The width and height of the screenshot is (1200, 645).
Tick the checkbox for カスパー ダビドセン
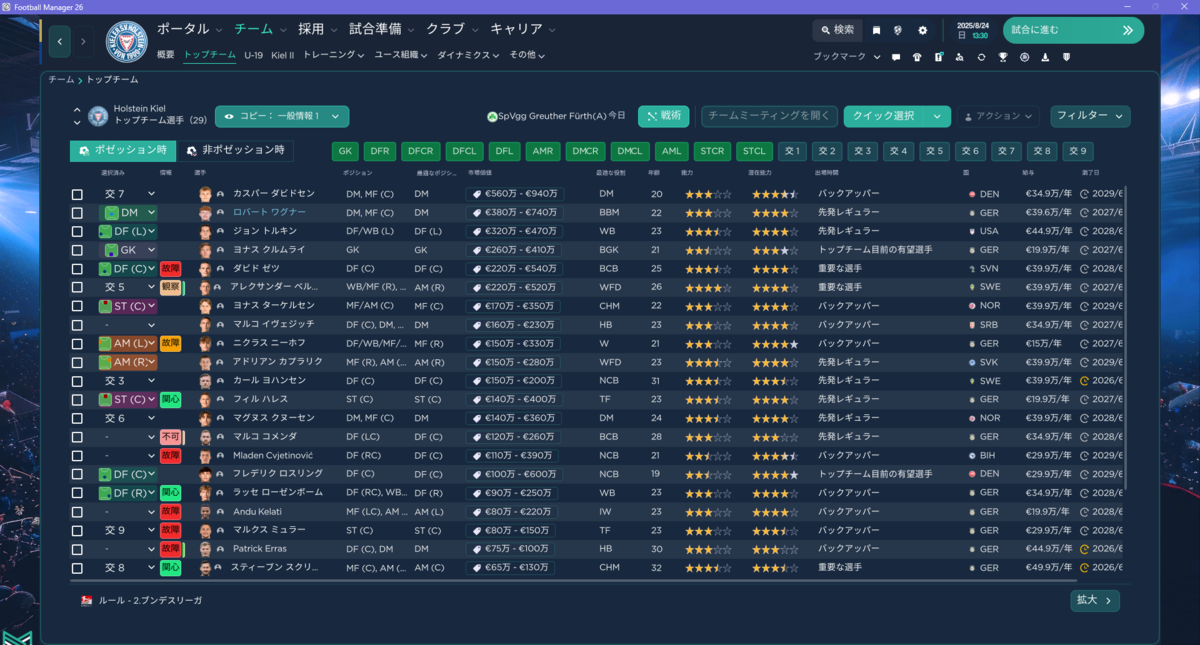pos(77,194)
